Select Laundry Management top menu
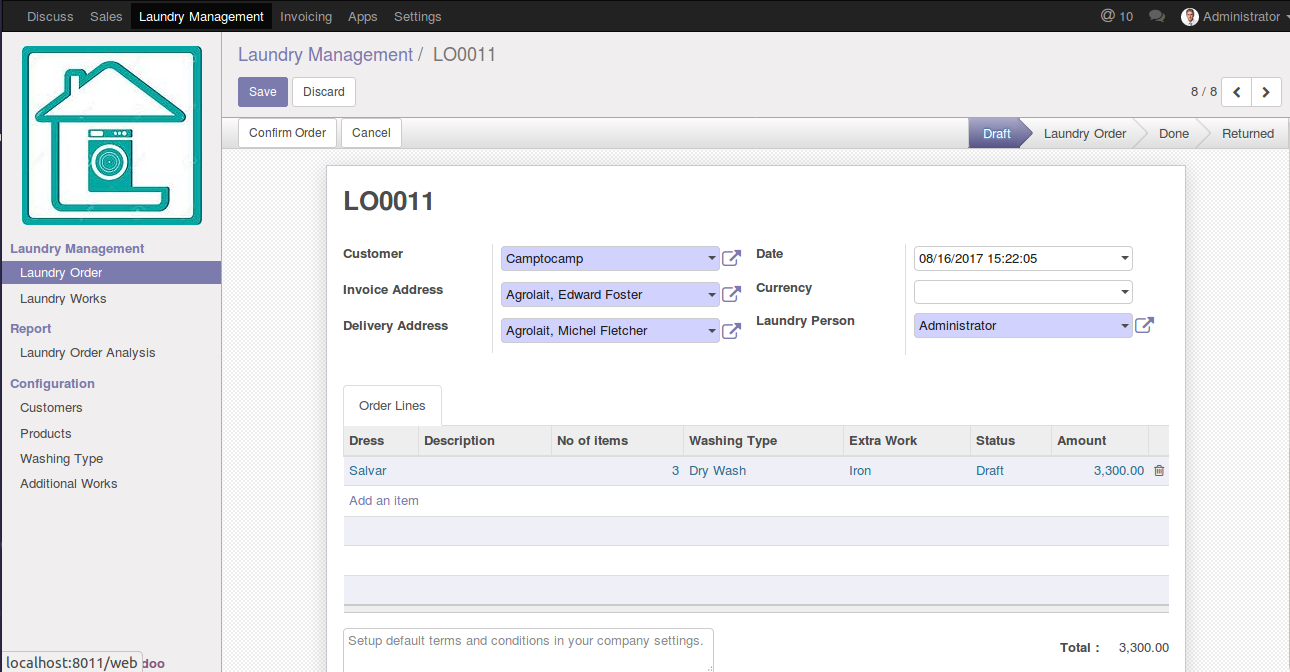1290x672 pixels. (x=201, y=16)
